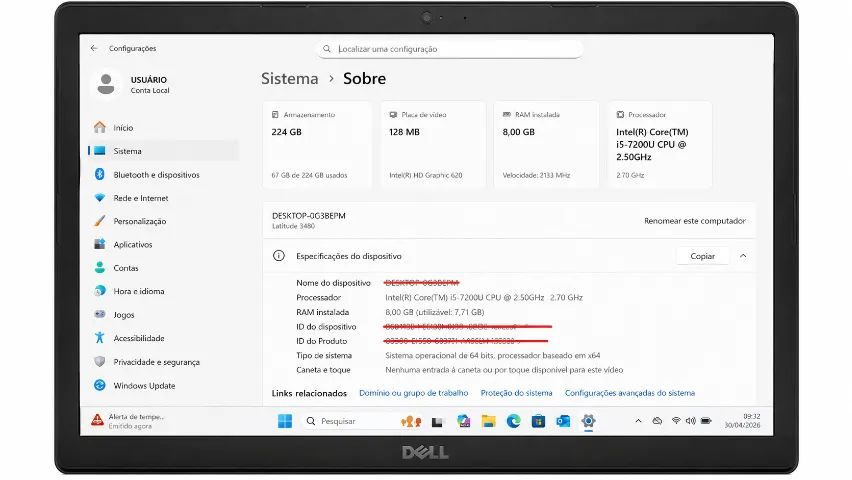Open Rede e Internet settings
Image resolution: width=852 pixels, height=480 pixels.
coord(163,198)
